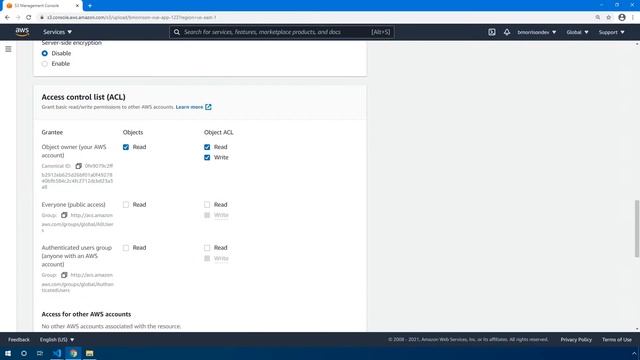Viewport: 640px width, 360px height.
Task: Open the Privacy Policy link
Action: point(576,340)
